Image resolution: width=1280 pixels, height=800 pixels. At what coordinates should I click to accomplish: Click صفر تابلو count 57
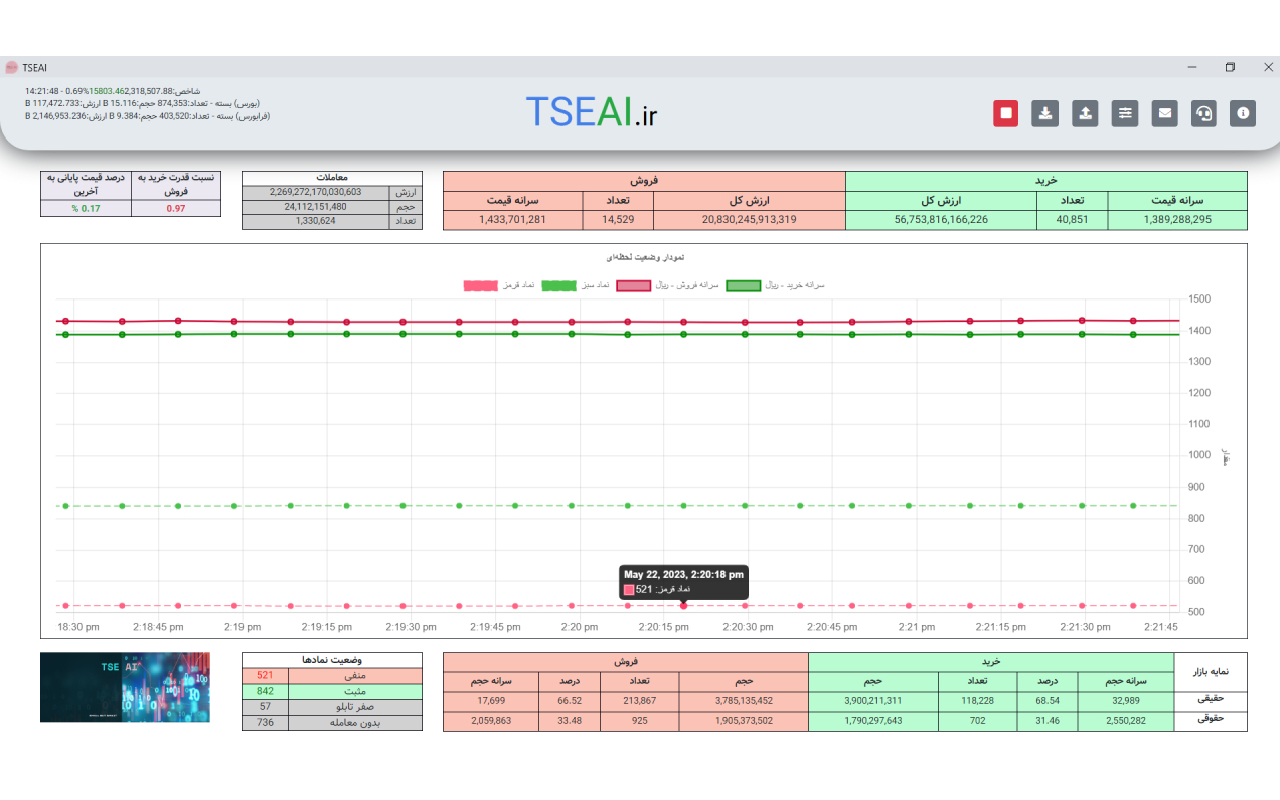pos(265,707)
